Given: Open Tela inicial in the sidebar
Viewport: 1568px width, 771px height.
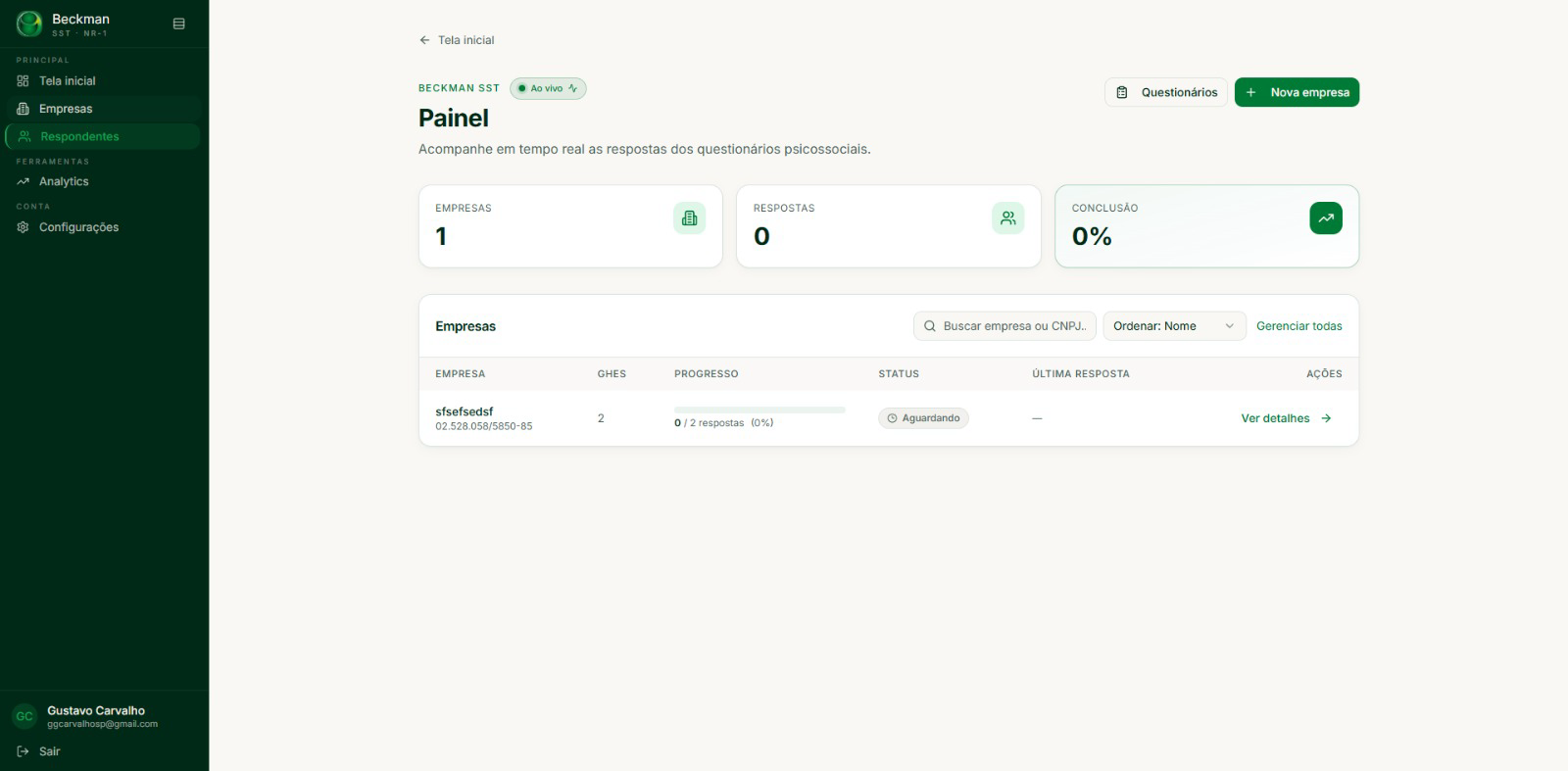Looking at the screenshot, I should pyautogui.click(x=103, y=81).
